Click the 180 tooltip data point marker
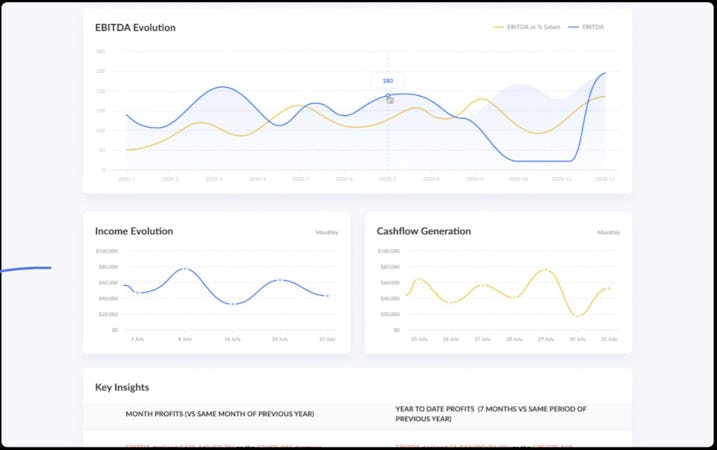The height and width of the screenshot is (450, 717). (388, 96)
